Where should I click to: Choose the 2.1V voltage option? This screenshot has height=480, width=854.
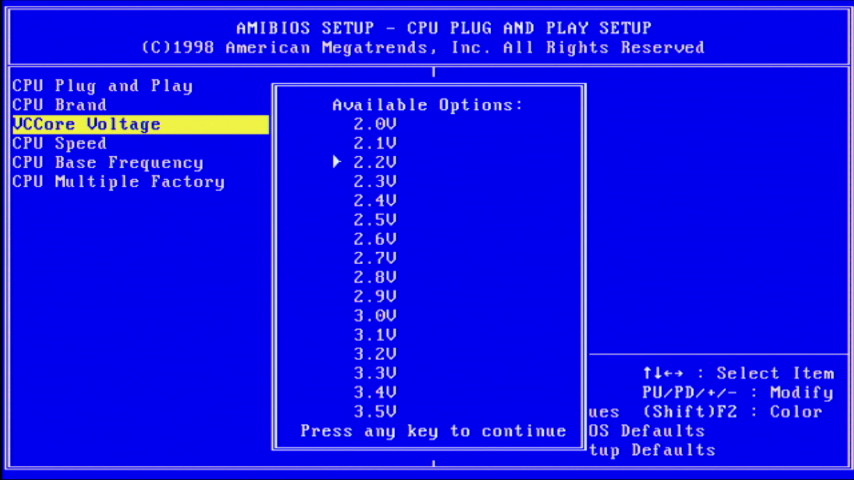point(375,143)
